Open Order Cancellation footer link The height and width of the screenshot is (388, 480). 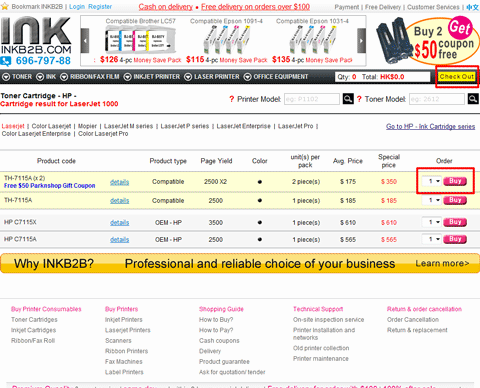[x=413, y=320]
